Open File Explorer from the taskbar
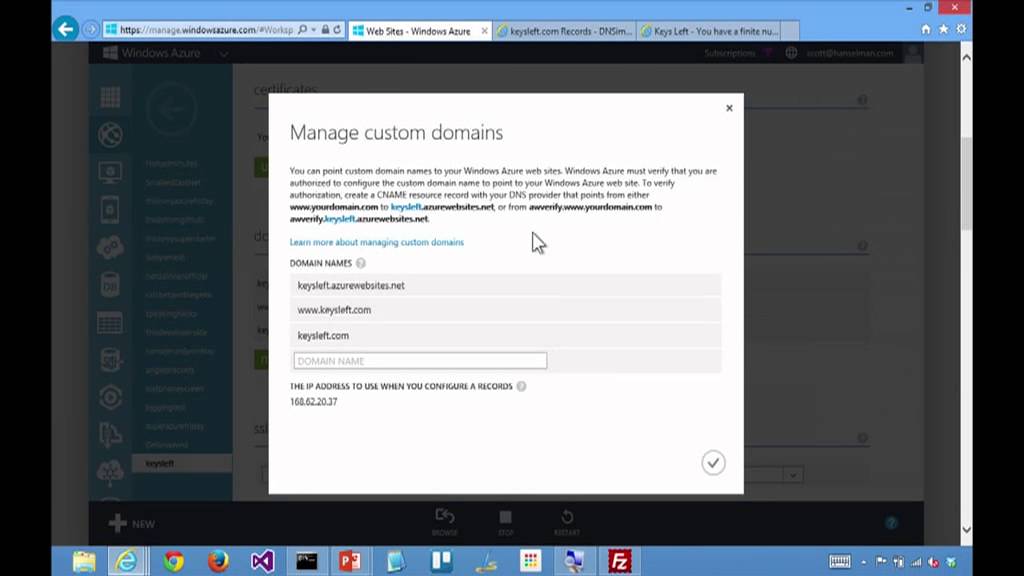This screenshot has width=1024, height=576. [x=84, y=562]
